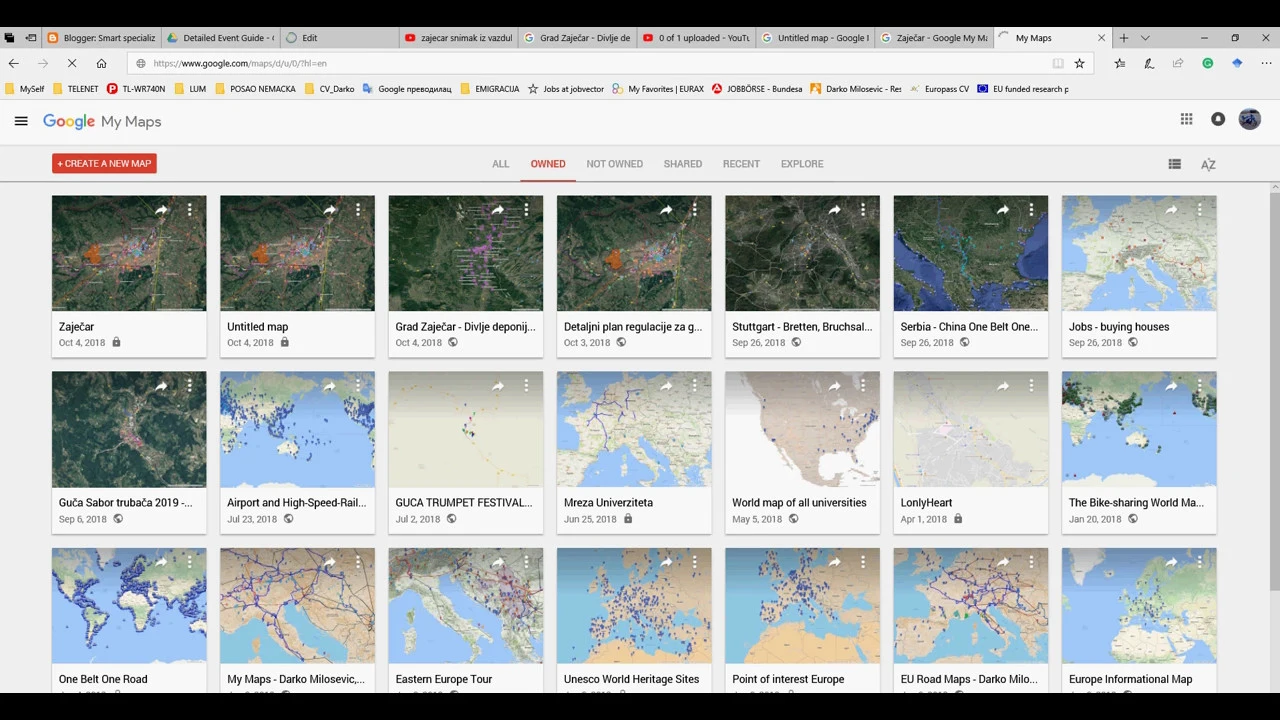Screen dimensions: 1280x720
Task: Open My Maps - Darko Milosevic title
Action: tap(296, 679)
